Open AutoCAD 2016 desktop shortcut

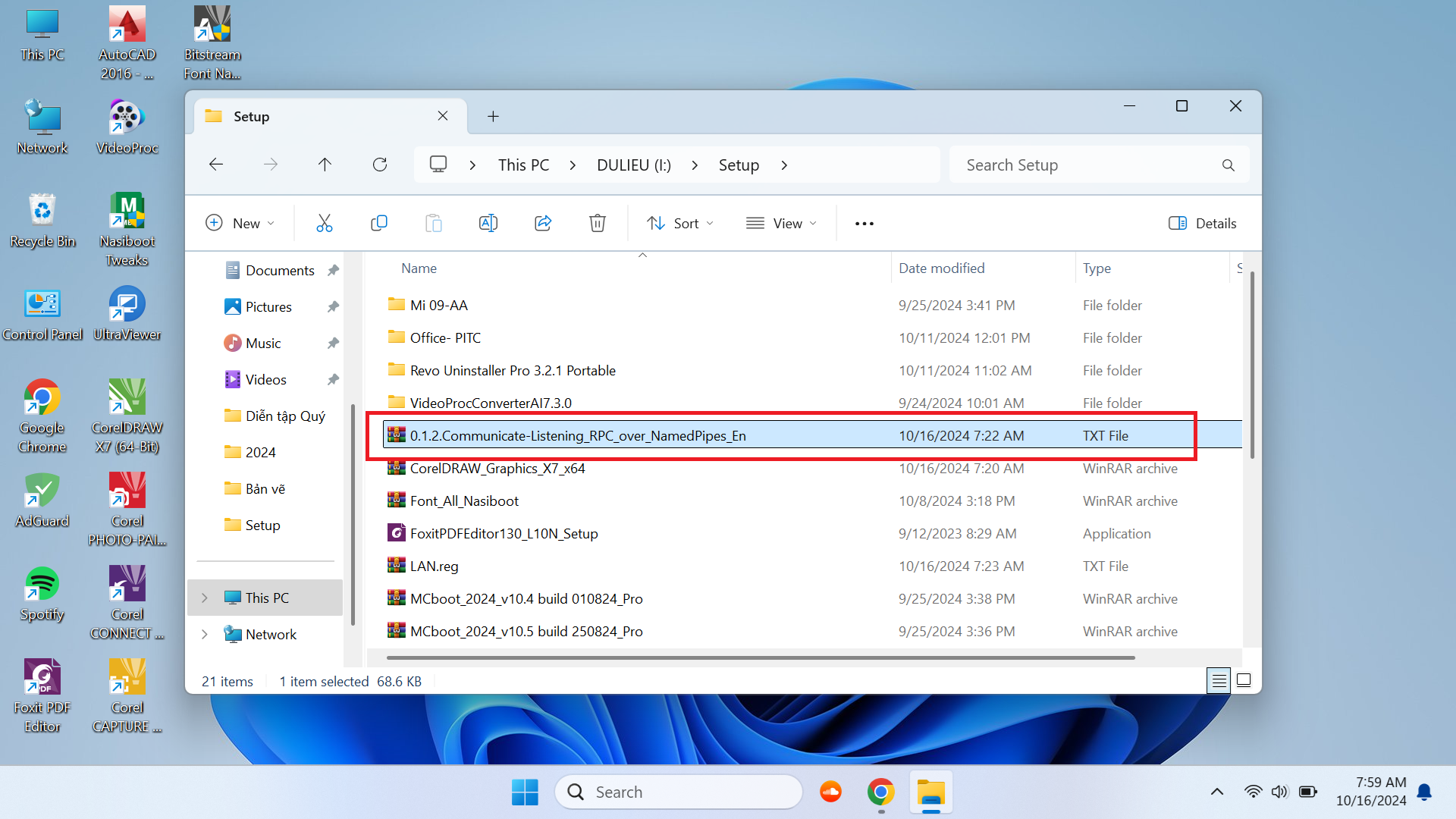pyautogui.click(x=127, y=43)
